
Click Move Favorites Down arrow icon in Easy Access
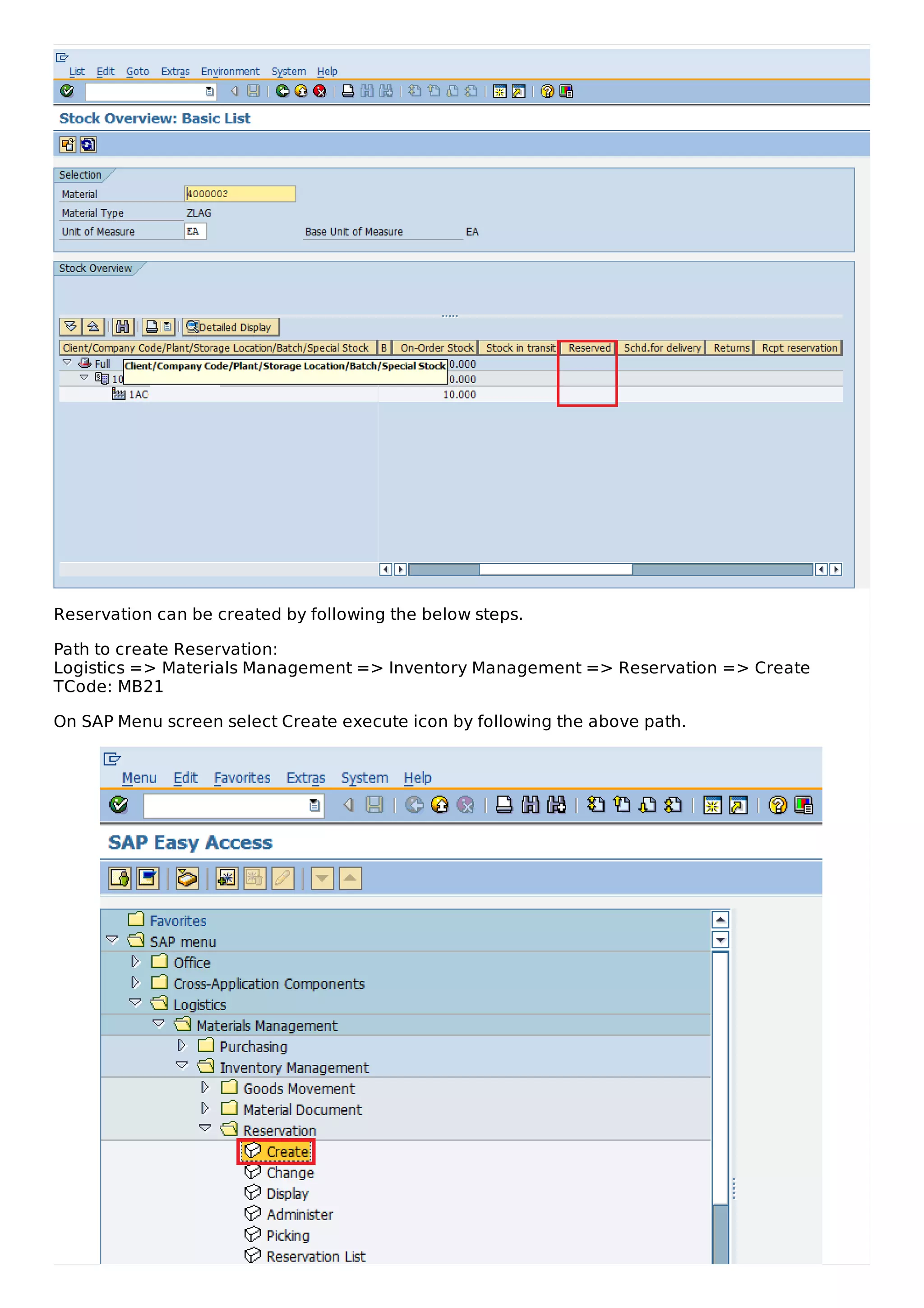(x=322, y=878)
